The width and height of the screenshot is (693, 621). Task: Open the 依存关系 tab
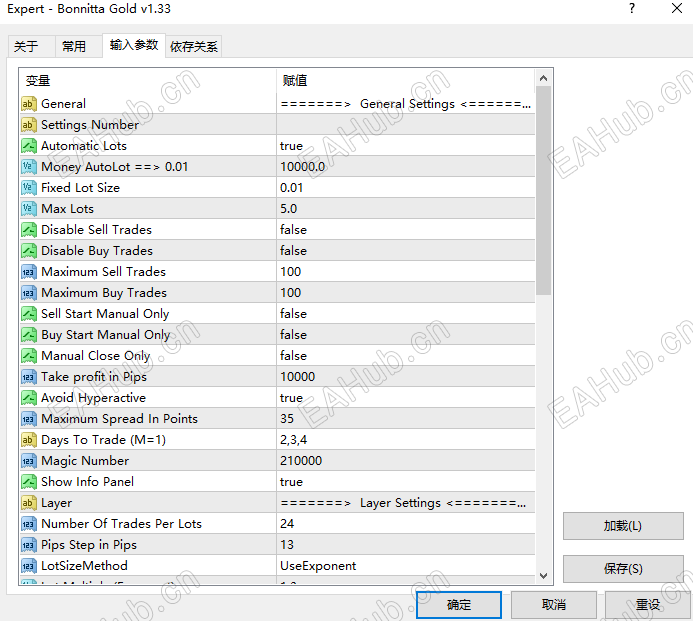click(x=194, y=46)
